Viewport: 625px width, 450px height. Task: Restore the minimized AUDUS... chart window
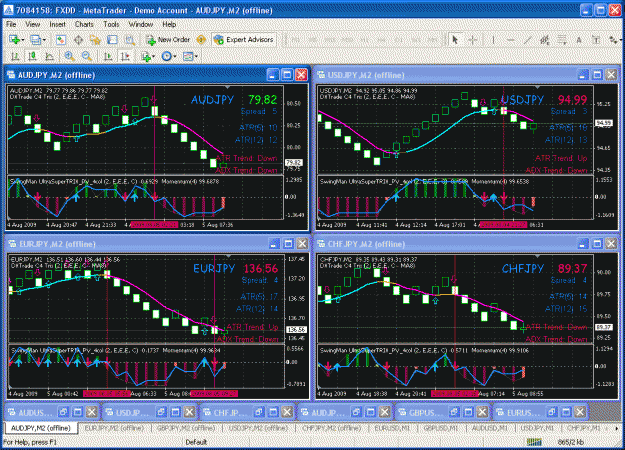(x=63, y=412)
